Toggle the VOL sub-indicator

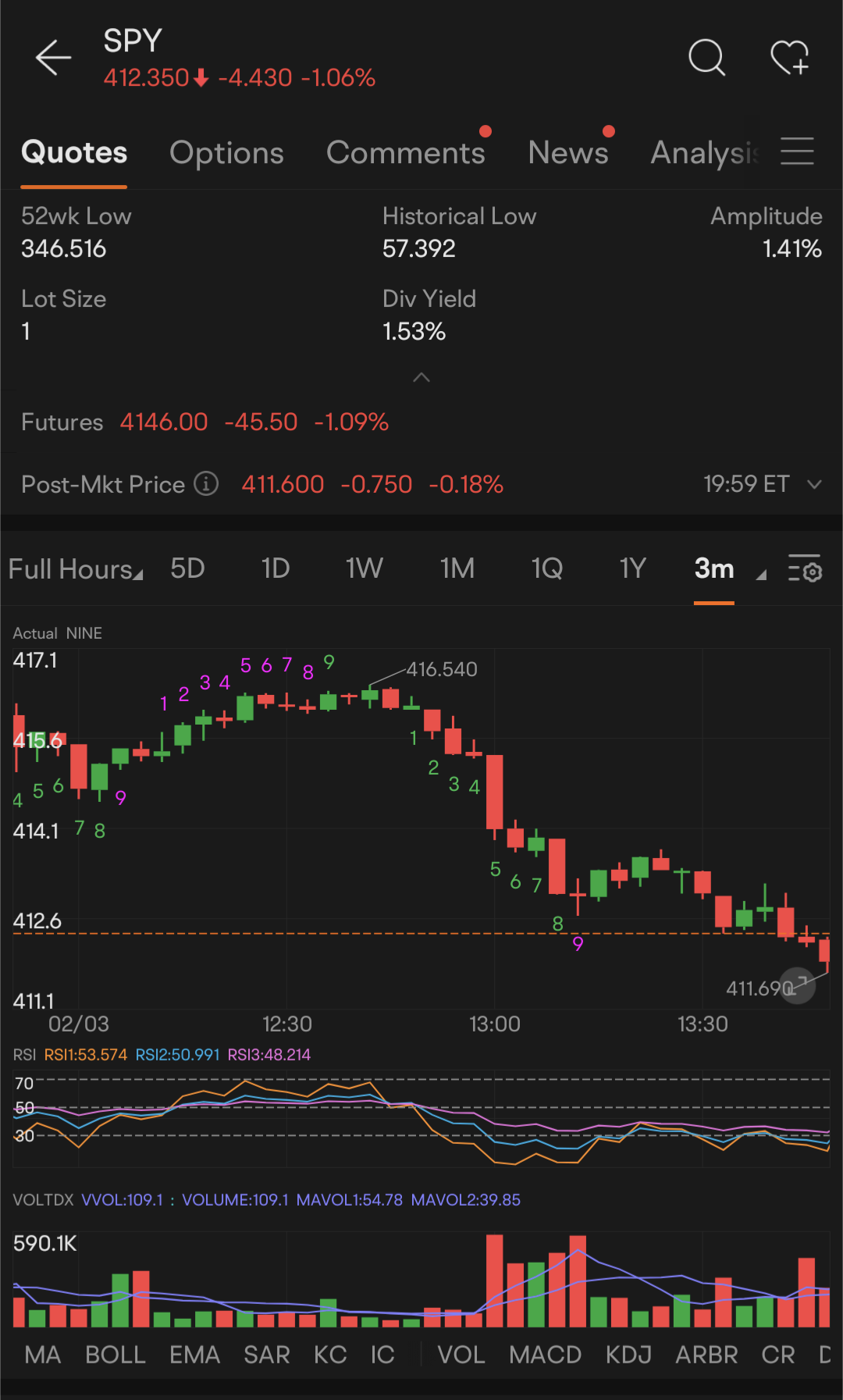pos(461,1355)
